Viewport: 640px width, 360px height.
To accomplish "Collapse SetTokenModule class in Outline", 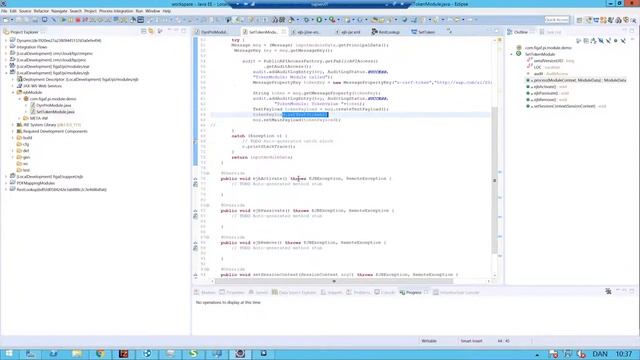I will point(511,54).
